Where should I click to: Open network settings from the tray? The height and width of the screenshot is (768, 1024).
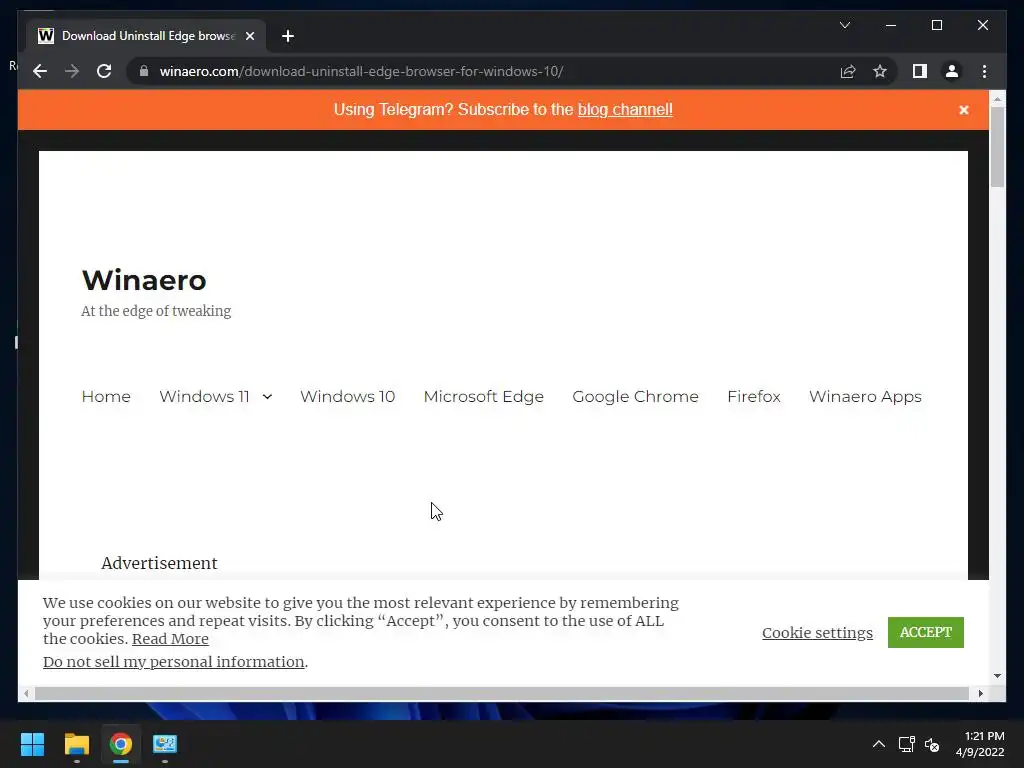click(906, 744)
